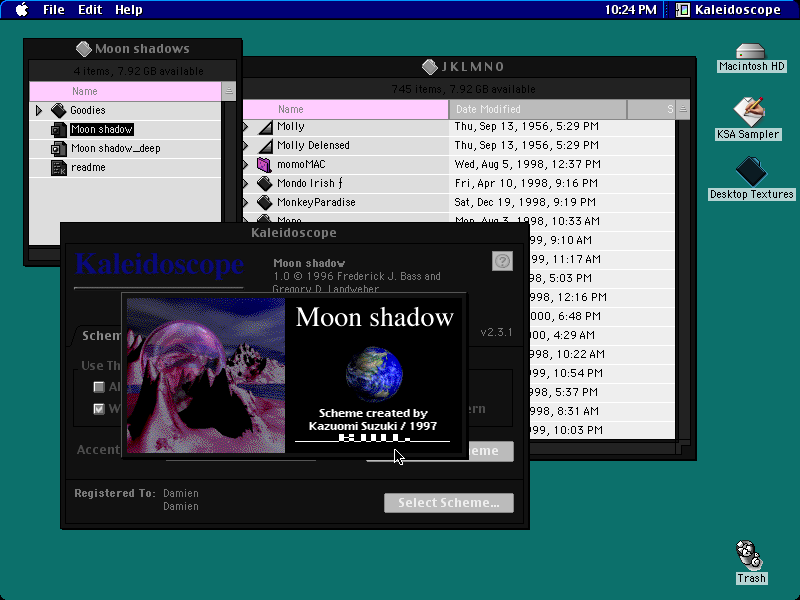Click the Kaleidoscope logo text

click(x=159, y=264)
